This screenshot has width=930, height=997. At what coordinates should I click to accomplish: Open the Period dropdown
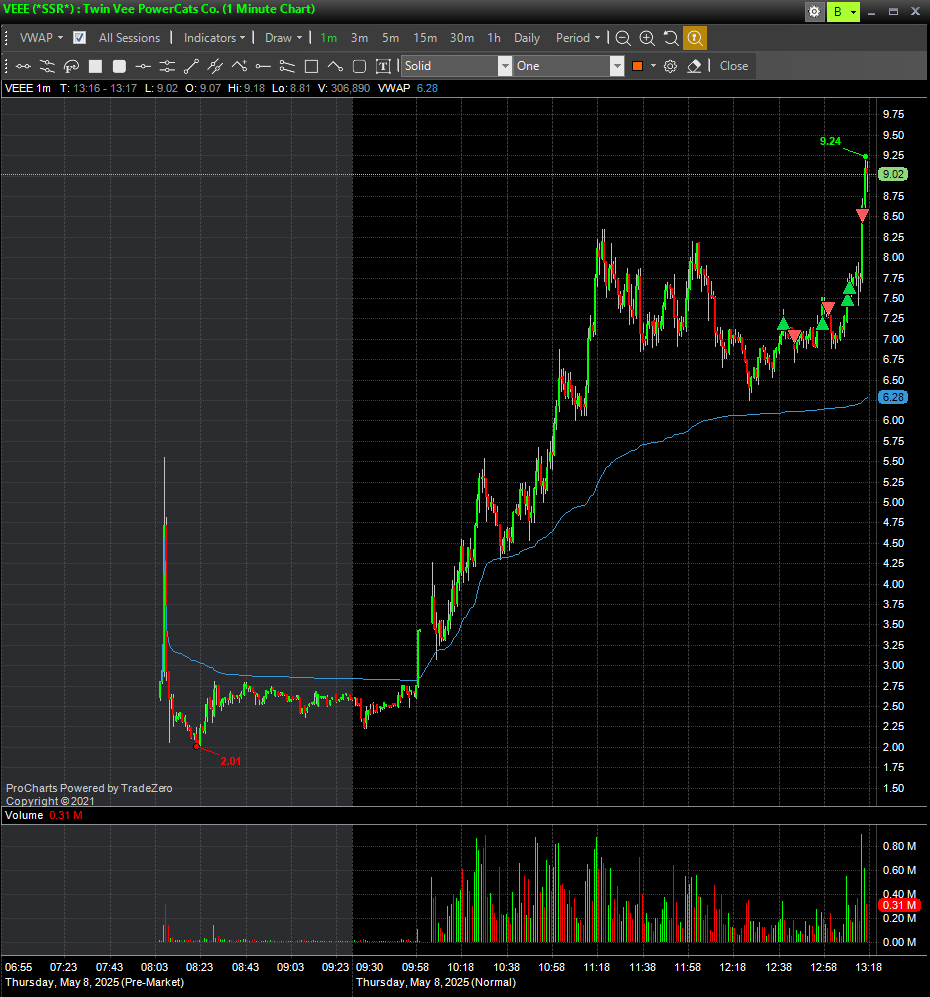tap(578, 38)
